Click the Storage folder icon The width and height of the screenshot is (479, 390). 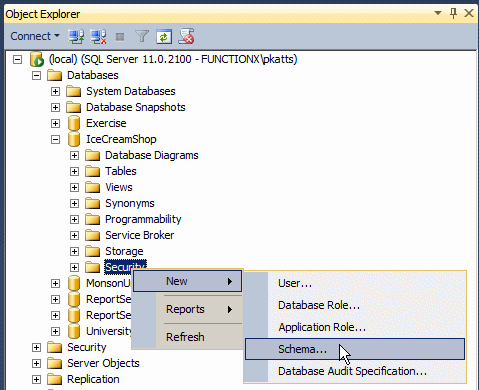click(x=92, y=251)
